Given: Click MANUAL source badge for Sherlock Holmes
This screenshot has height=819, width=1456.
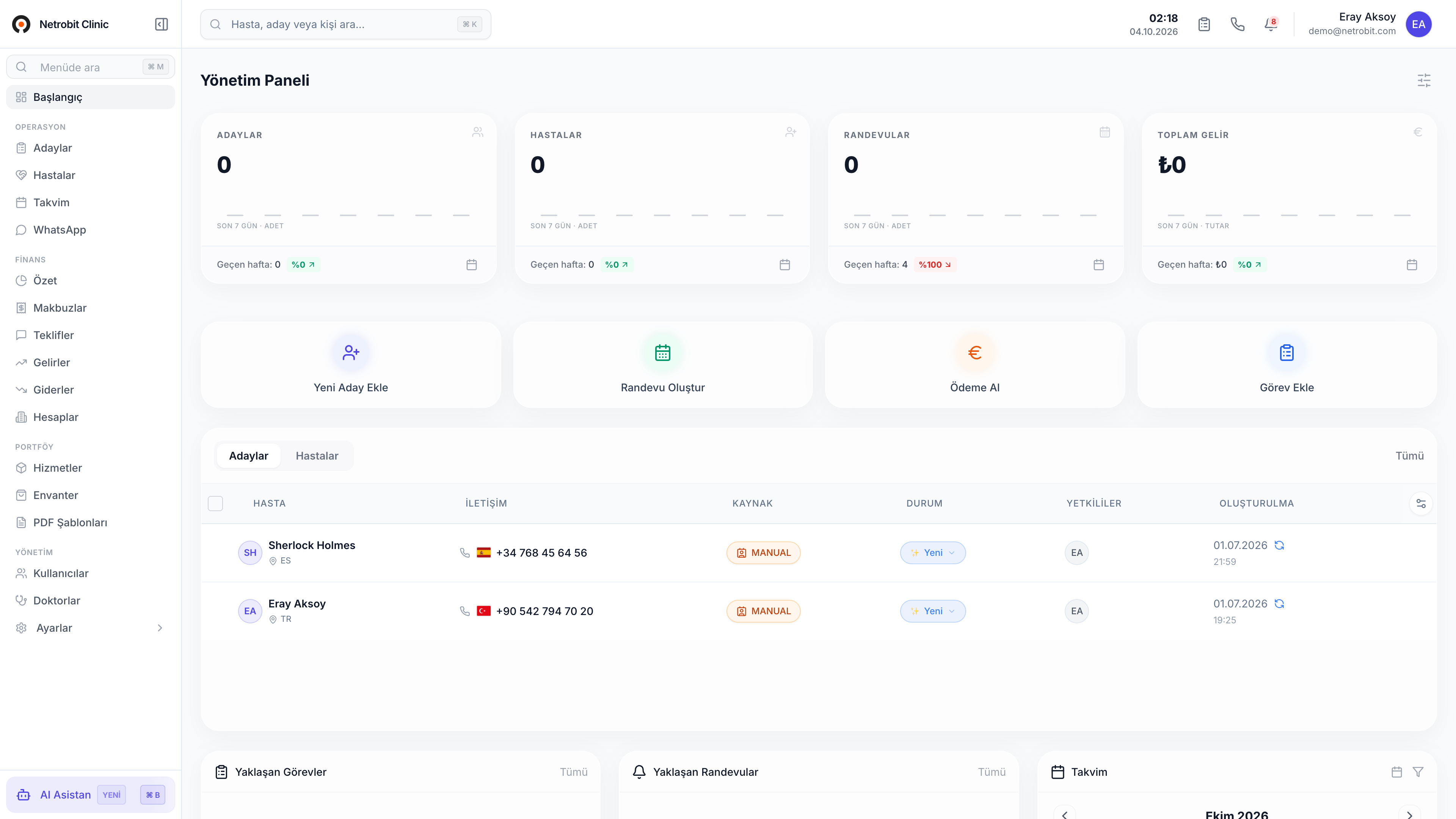Looking at the screenshot, I should tap(763, 553).
